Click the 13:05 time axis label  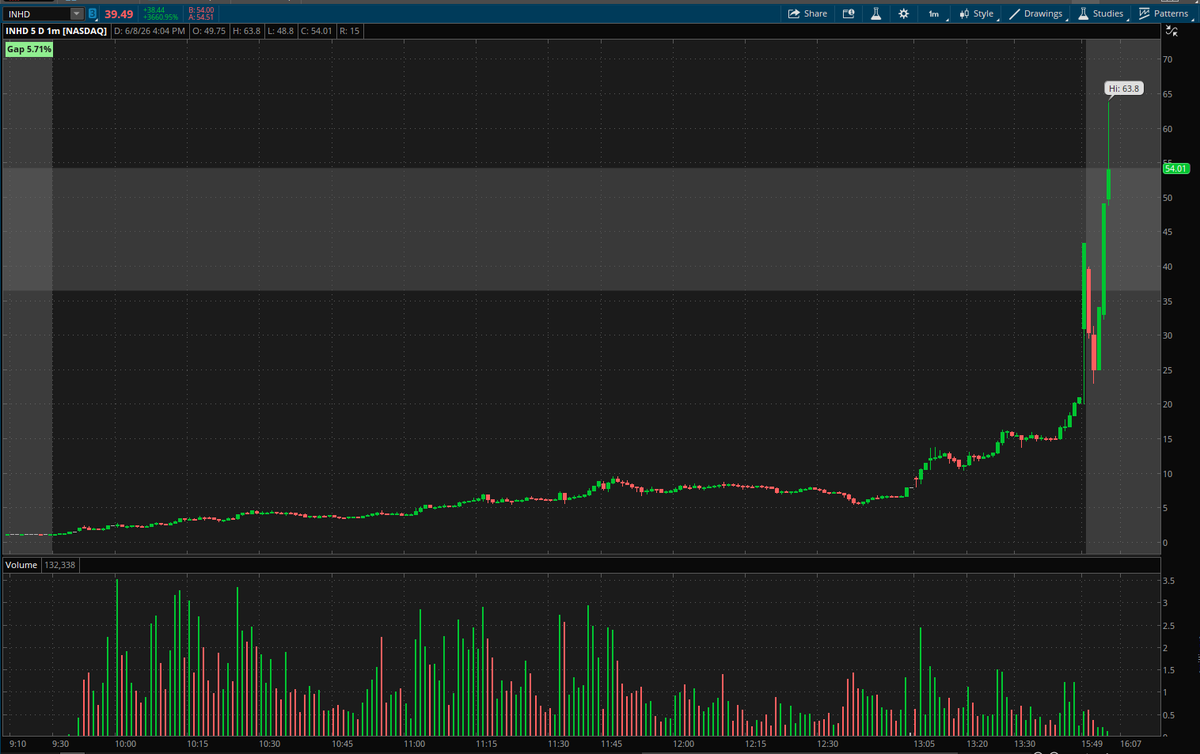[x=925, y=744]
